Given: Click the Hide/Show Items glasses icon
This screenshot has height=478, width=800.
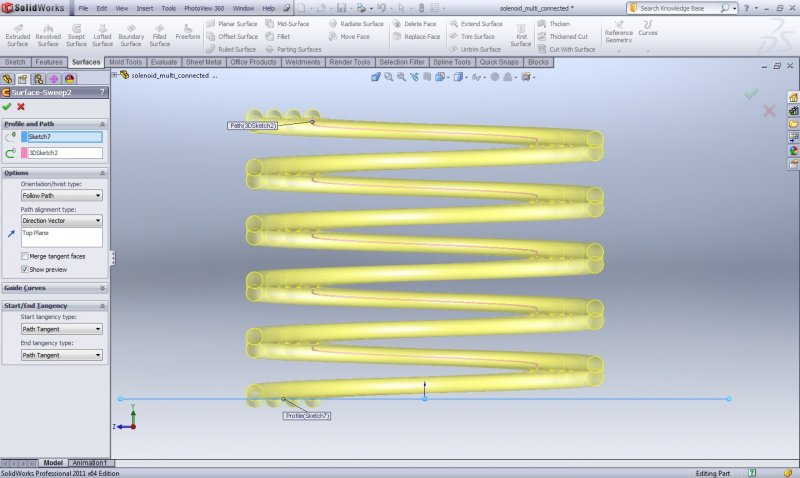Looking at the screenshot, I should (x=478, y=77).
